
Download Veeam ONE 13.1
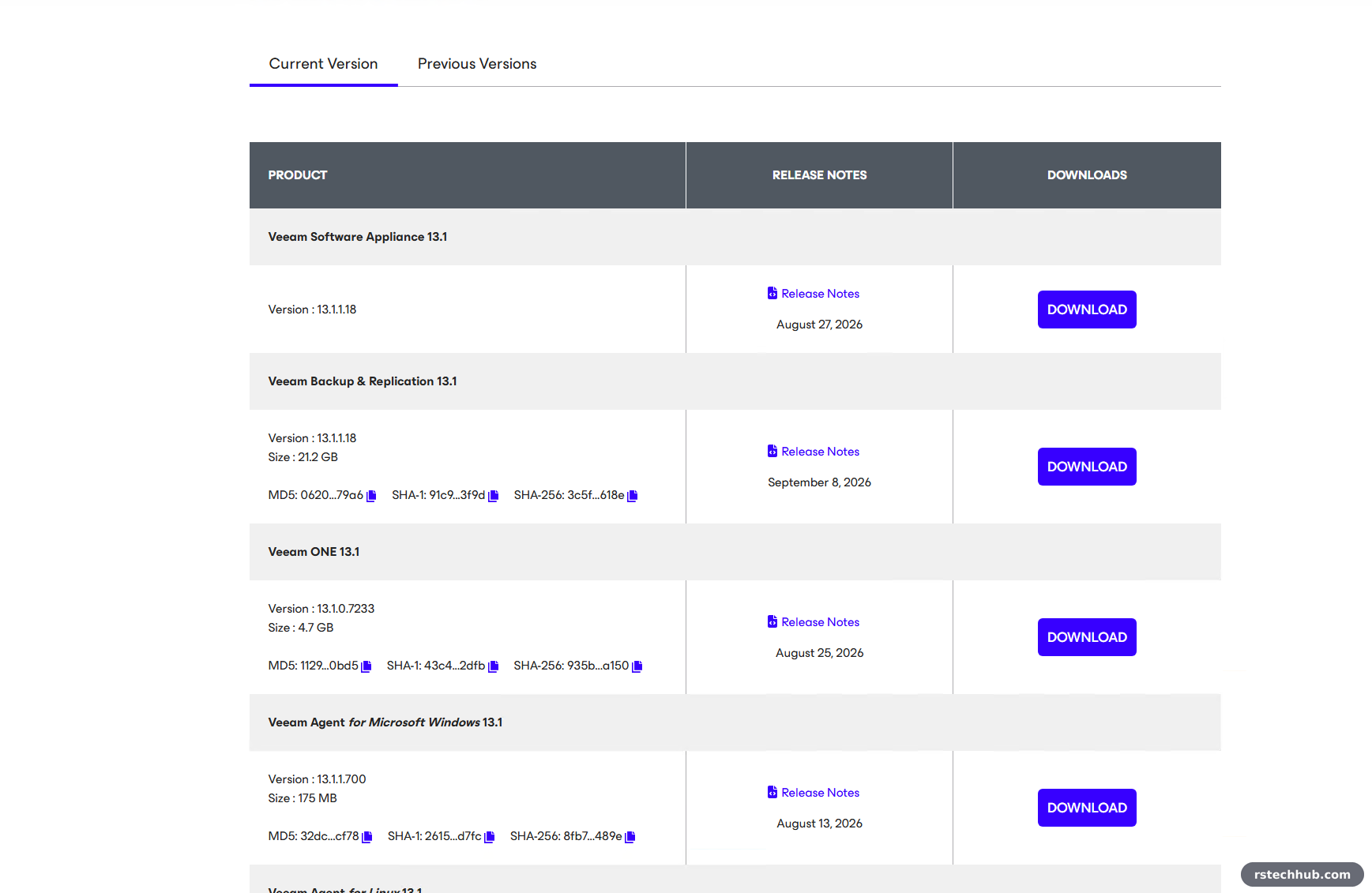(x=1087, y=637)
